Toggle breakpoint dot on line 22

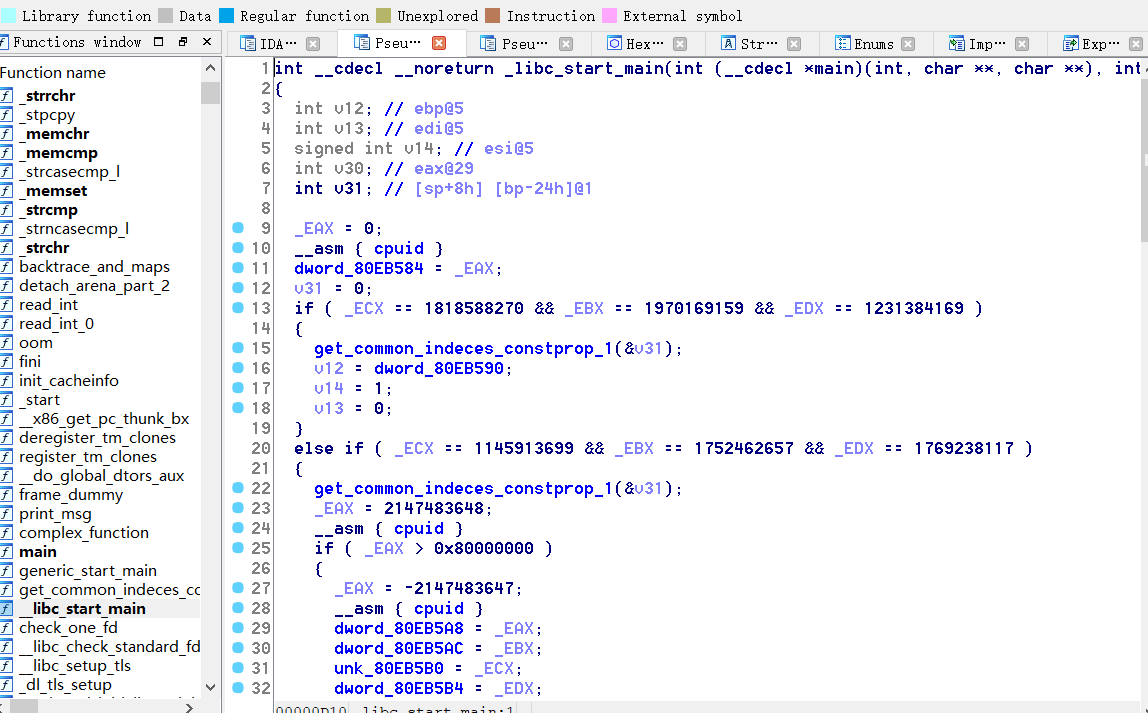tap(238, 488)
